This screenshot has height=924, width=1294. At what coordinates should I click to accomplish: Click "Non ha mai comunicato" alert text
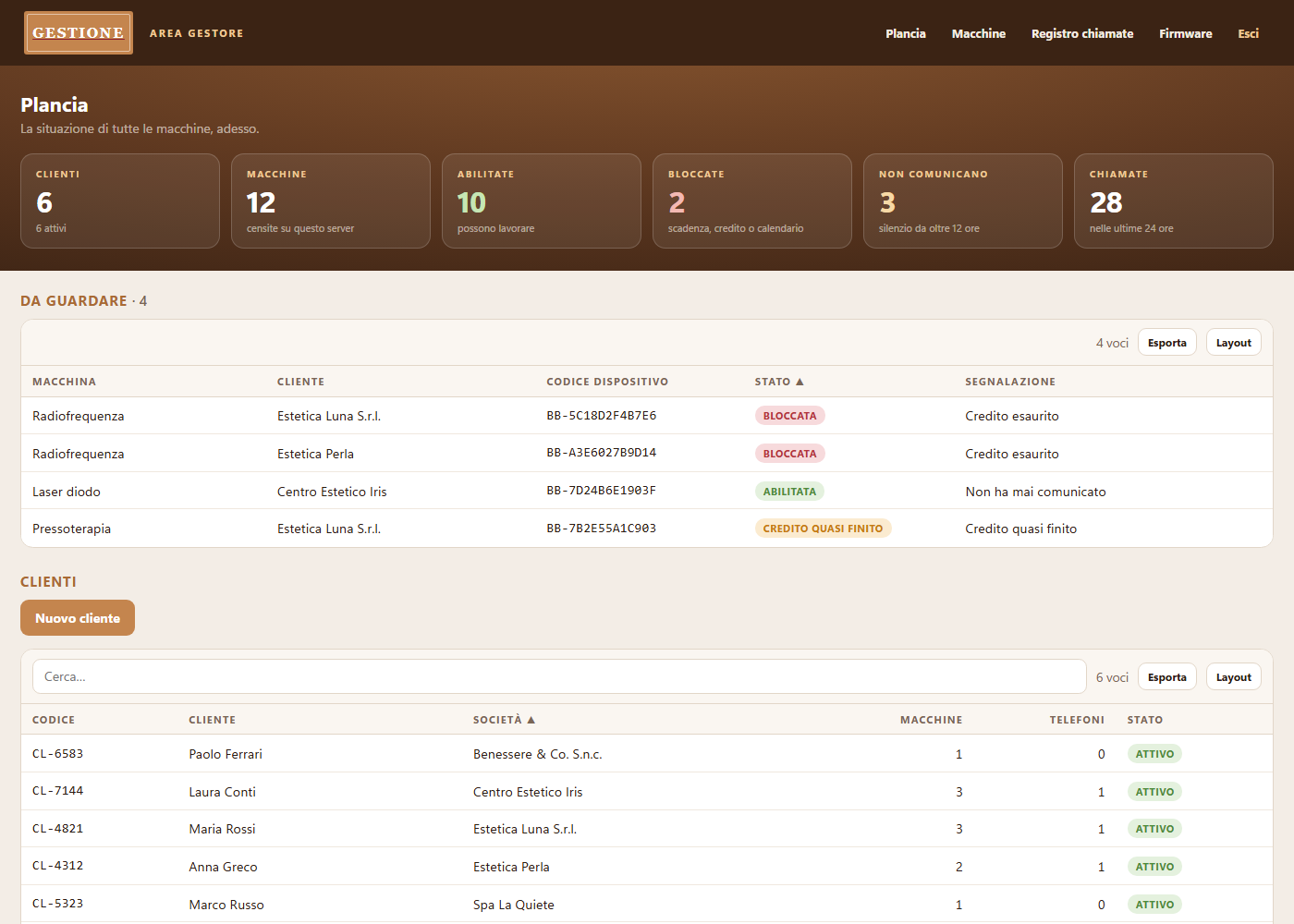1035,492
